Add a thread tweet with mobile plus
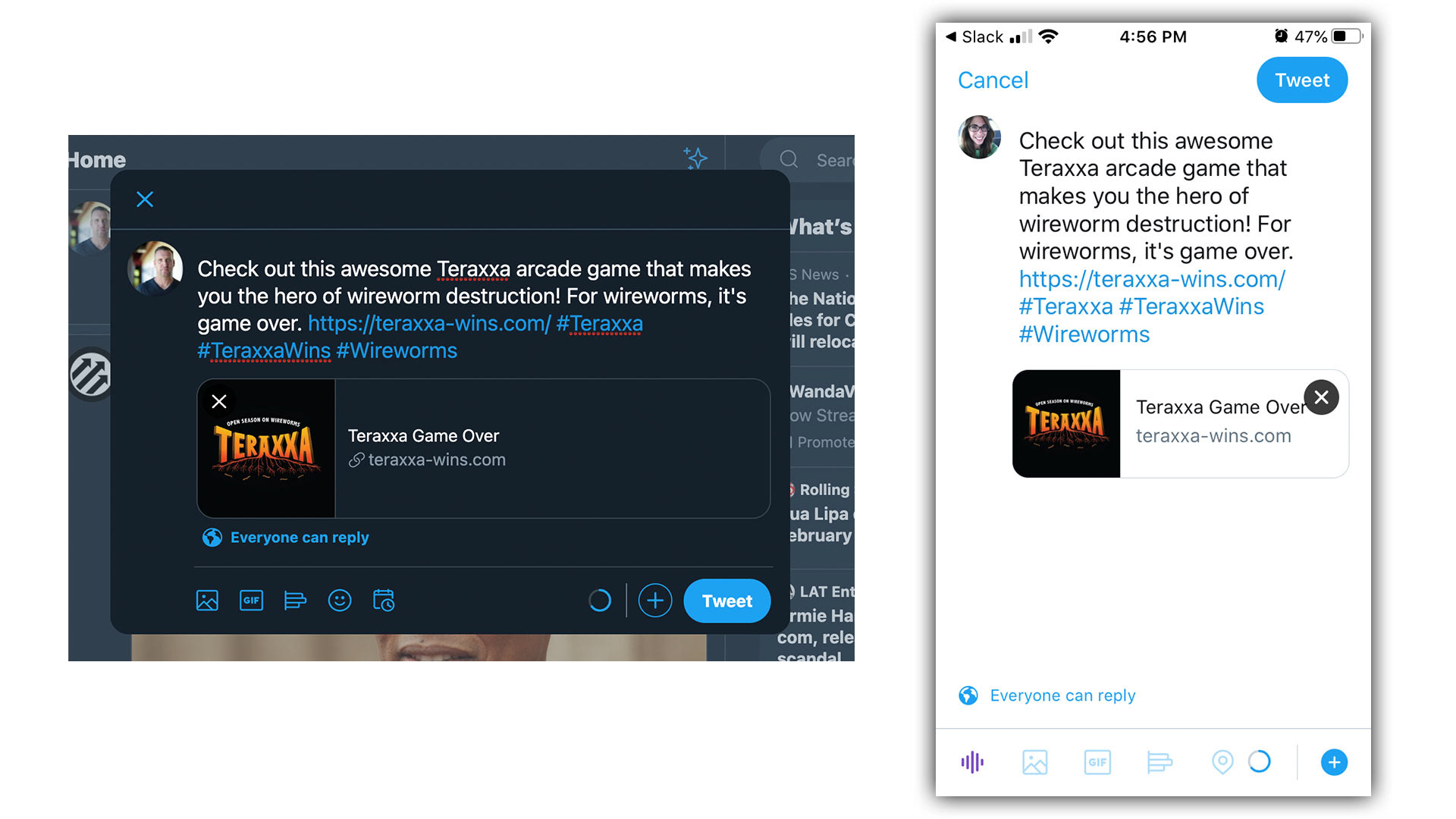 1334,762
